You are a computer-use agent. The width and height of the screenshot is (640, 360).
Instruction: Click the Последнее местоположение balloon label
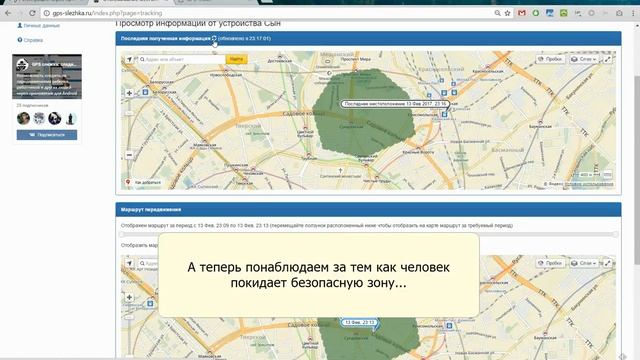(395, 104)
